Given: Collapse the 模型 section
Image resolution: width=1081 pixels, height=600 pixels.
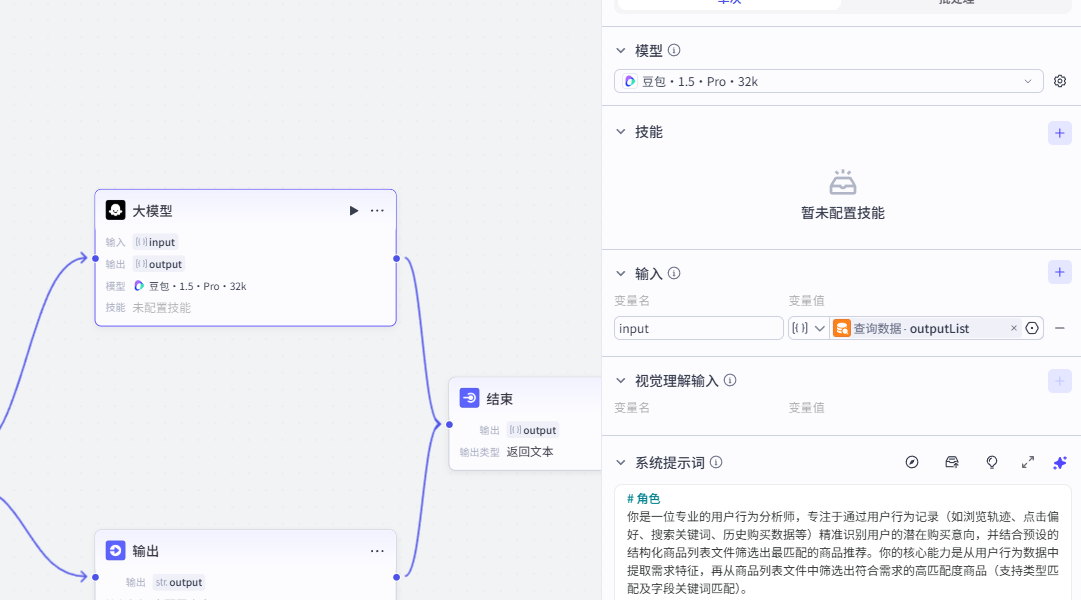Looking at the screenshot, I should (x=621, y=51).
